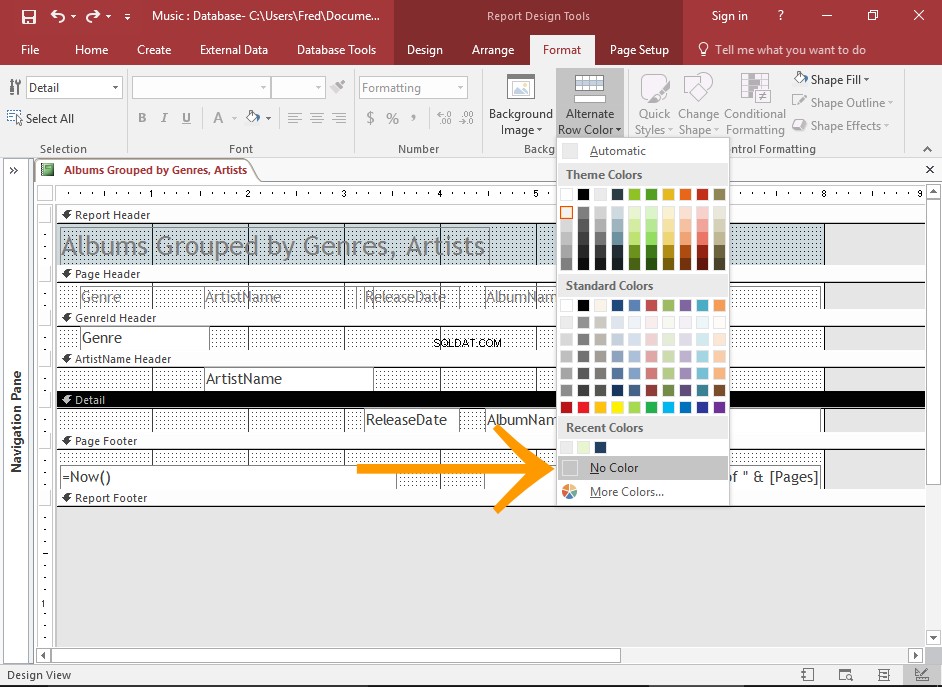Click the Save icon in title bar
The height and width of the screenshot is (687, 942).
[x=29, y=16]
